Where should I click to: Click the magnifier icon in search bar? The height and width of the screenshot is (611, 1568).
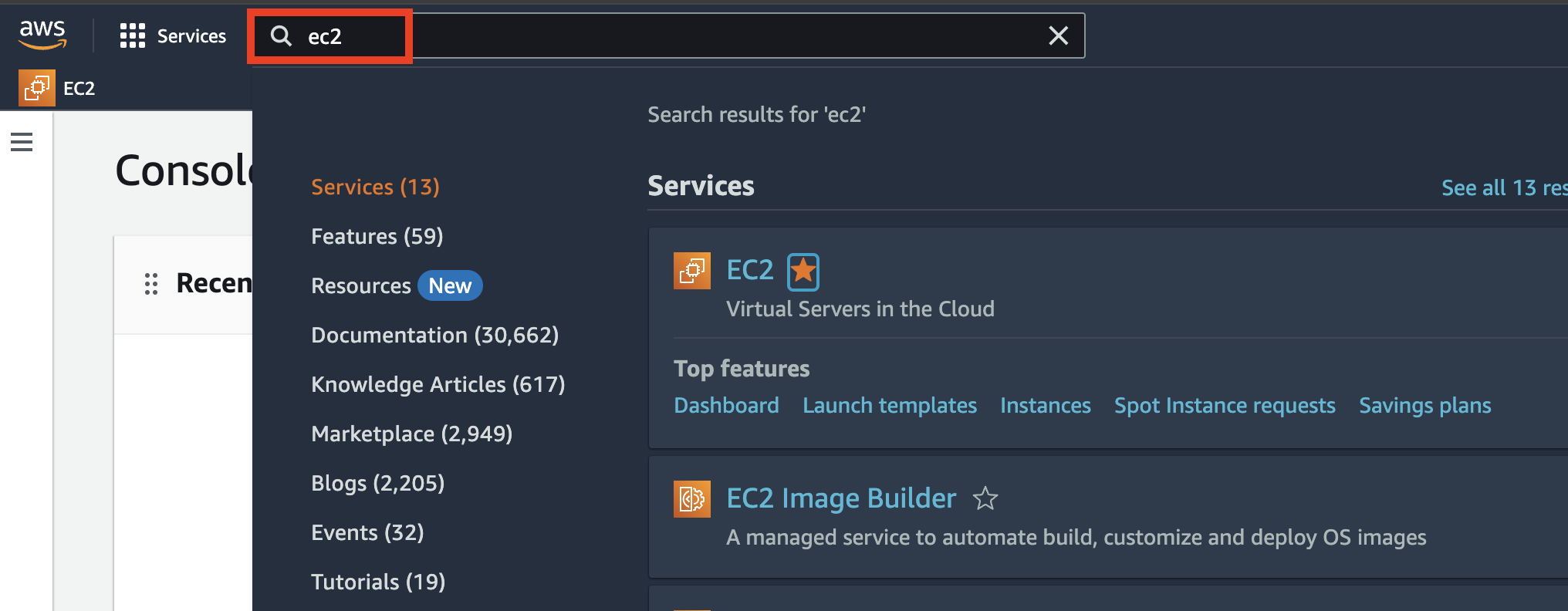(x=281, y=36)
